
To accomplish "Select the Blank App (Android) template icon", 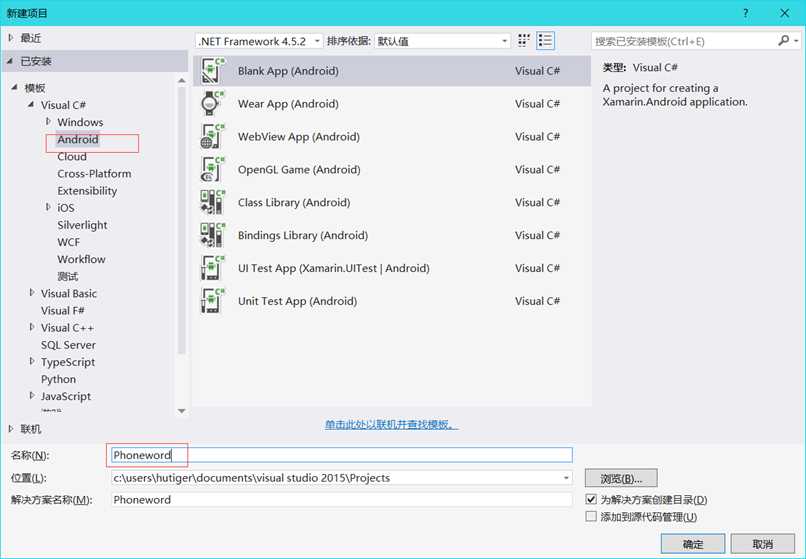I will click(213, 71).
